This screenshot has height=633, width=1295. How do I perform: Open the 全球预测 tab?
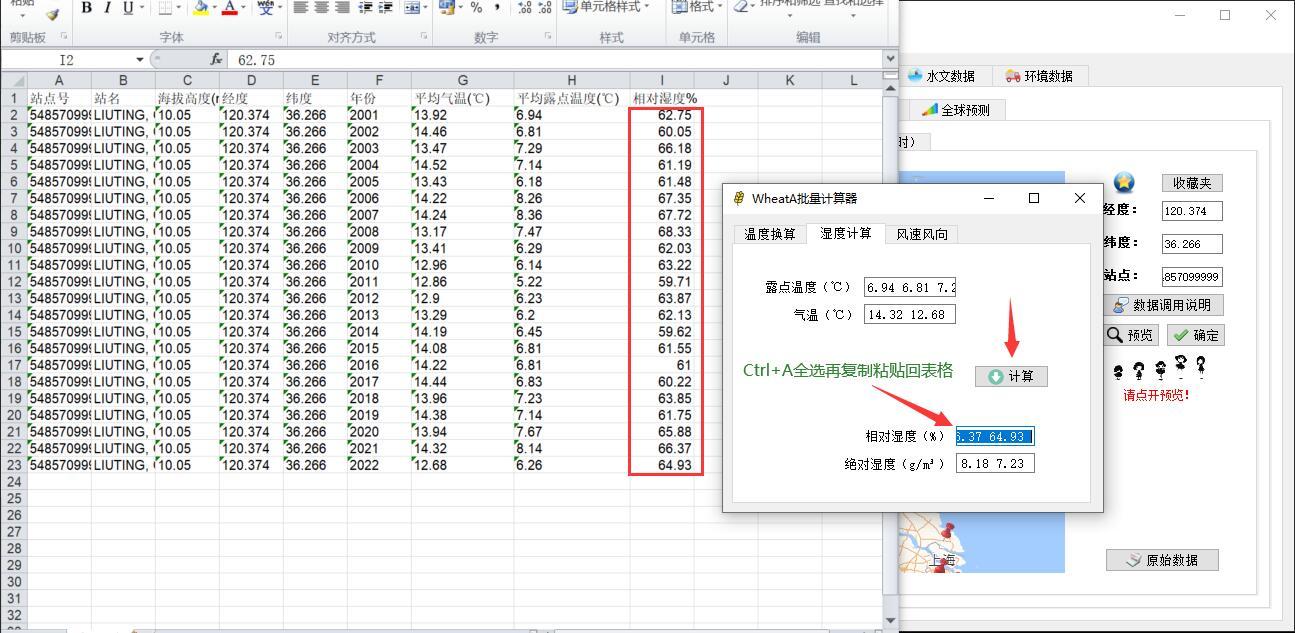point(956,110)
